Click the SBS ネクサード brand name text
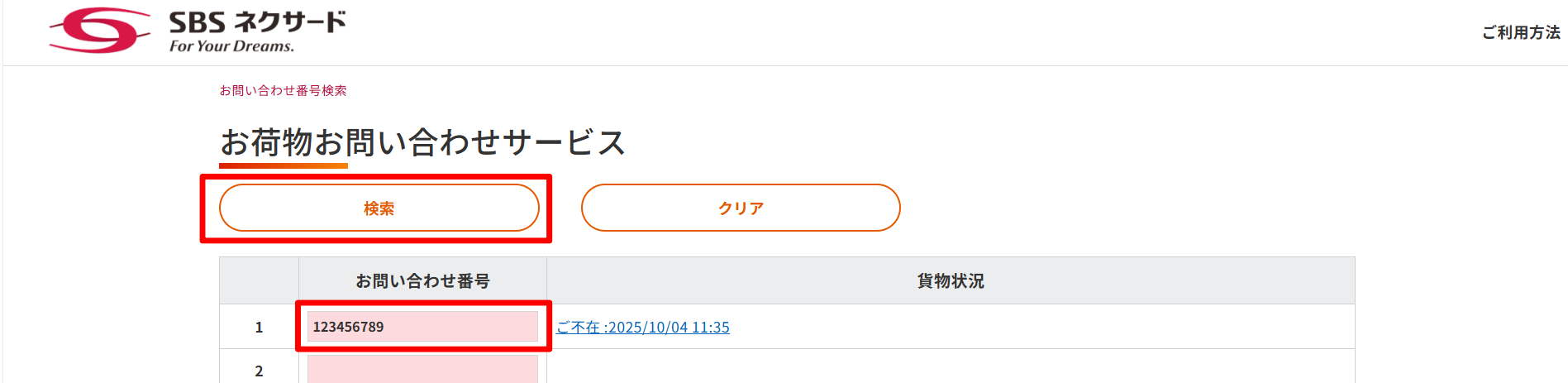Screen dimensions: 1568x383 coord(257,22)
